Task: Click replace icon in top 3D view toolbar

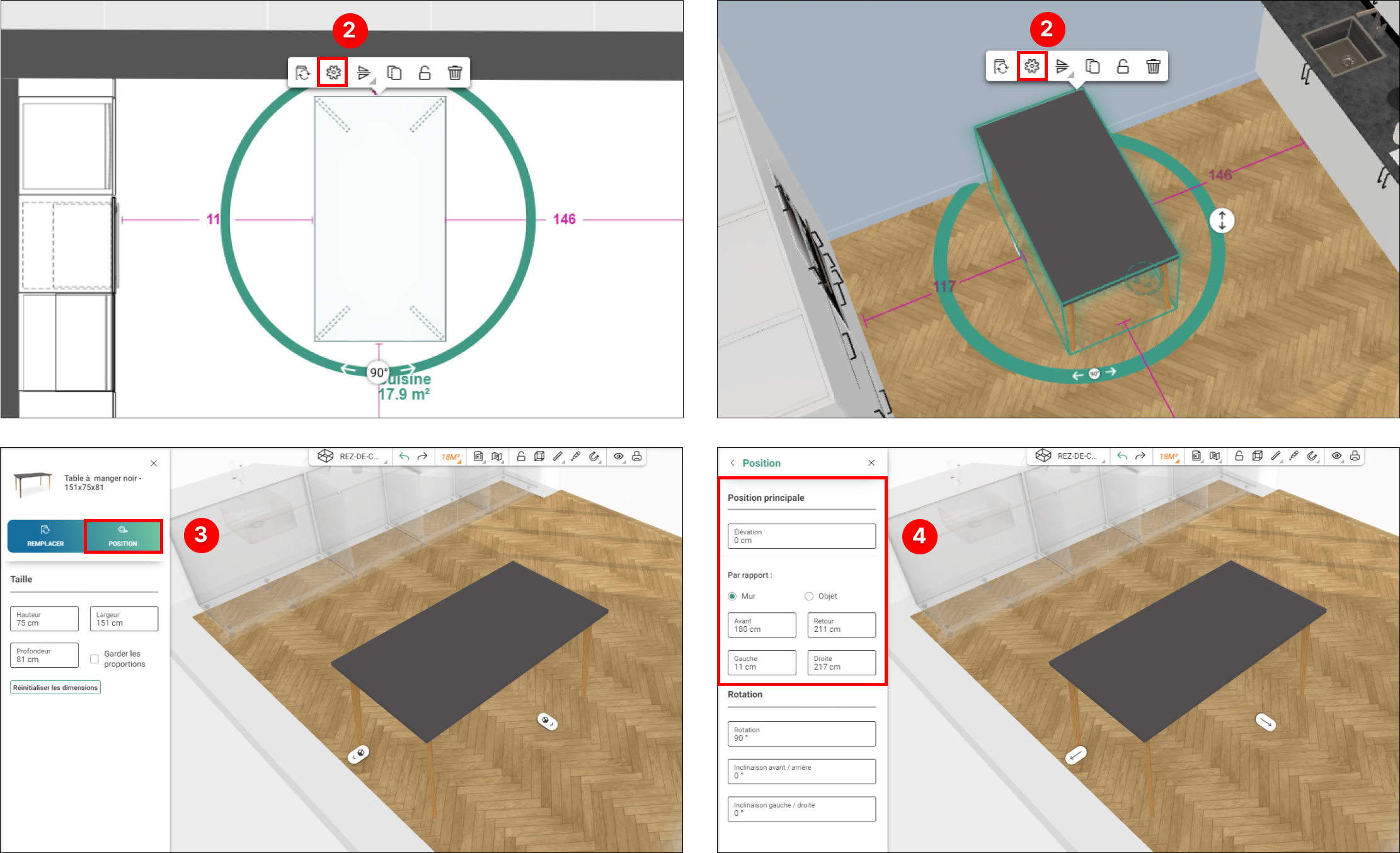Action: pos(1001,66)
